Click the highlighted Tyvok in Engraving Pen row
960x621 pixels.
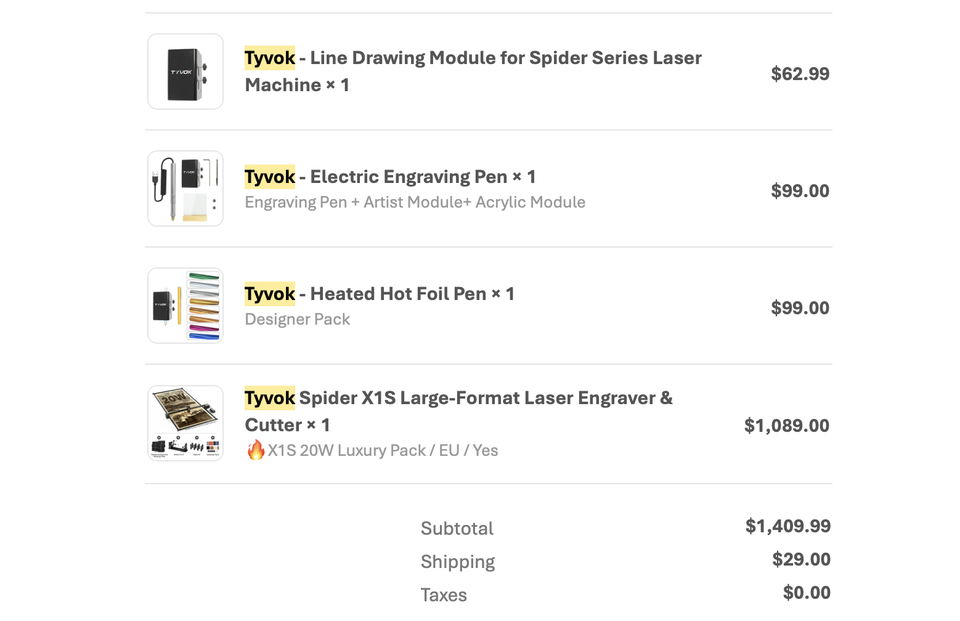click(269, 177)
